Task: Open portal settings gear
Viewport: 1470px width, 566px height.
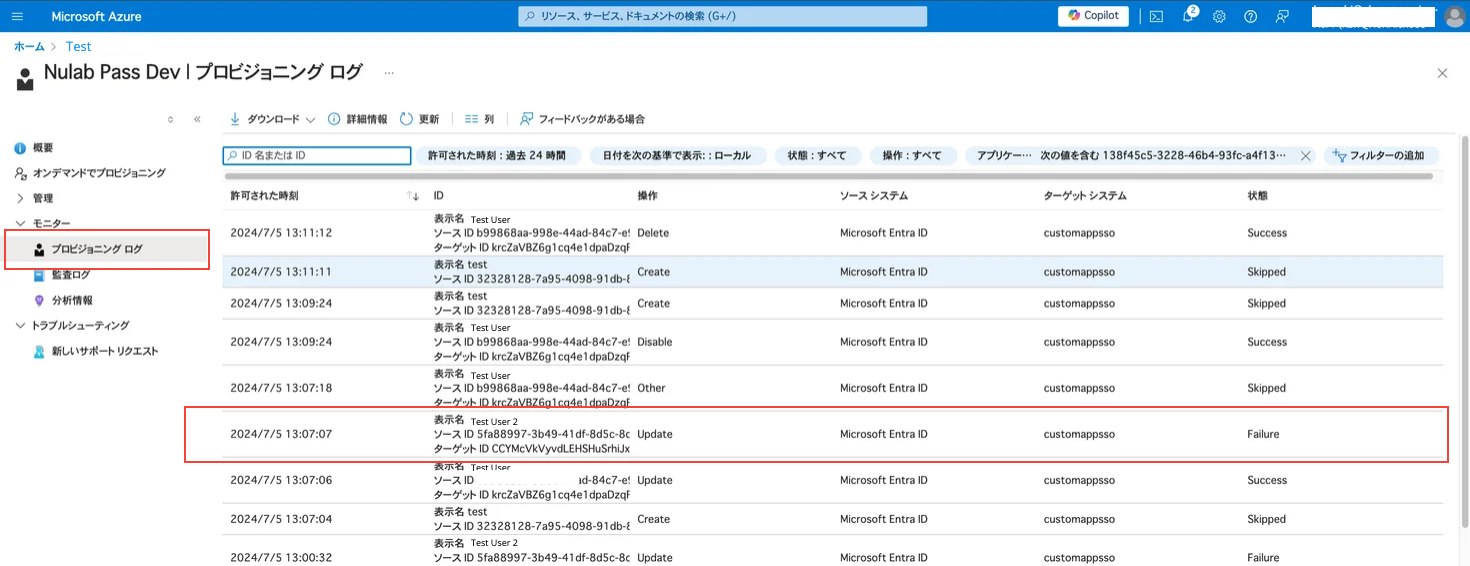Action: (1219, 16)
